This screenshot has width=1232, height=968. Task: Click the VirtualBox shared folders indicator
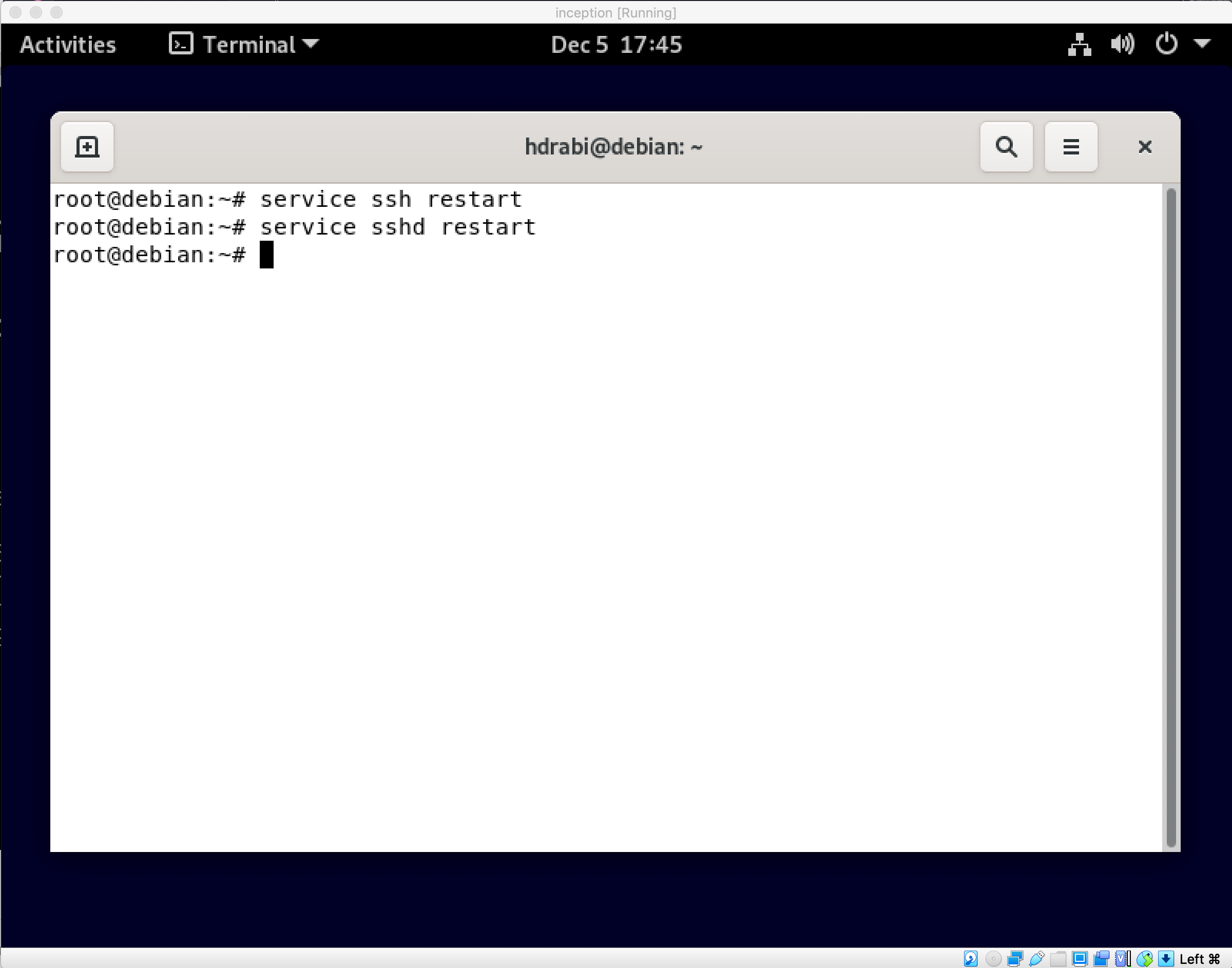click(x=1058, y=958)
